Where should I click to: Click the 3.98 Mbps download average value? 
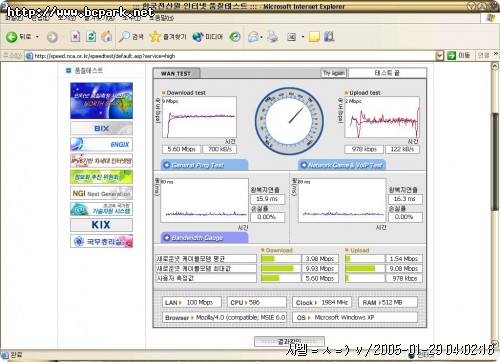coord(320,259)
